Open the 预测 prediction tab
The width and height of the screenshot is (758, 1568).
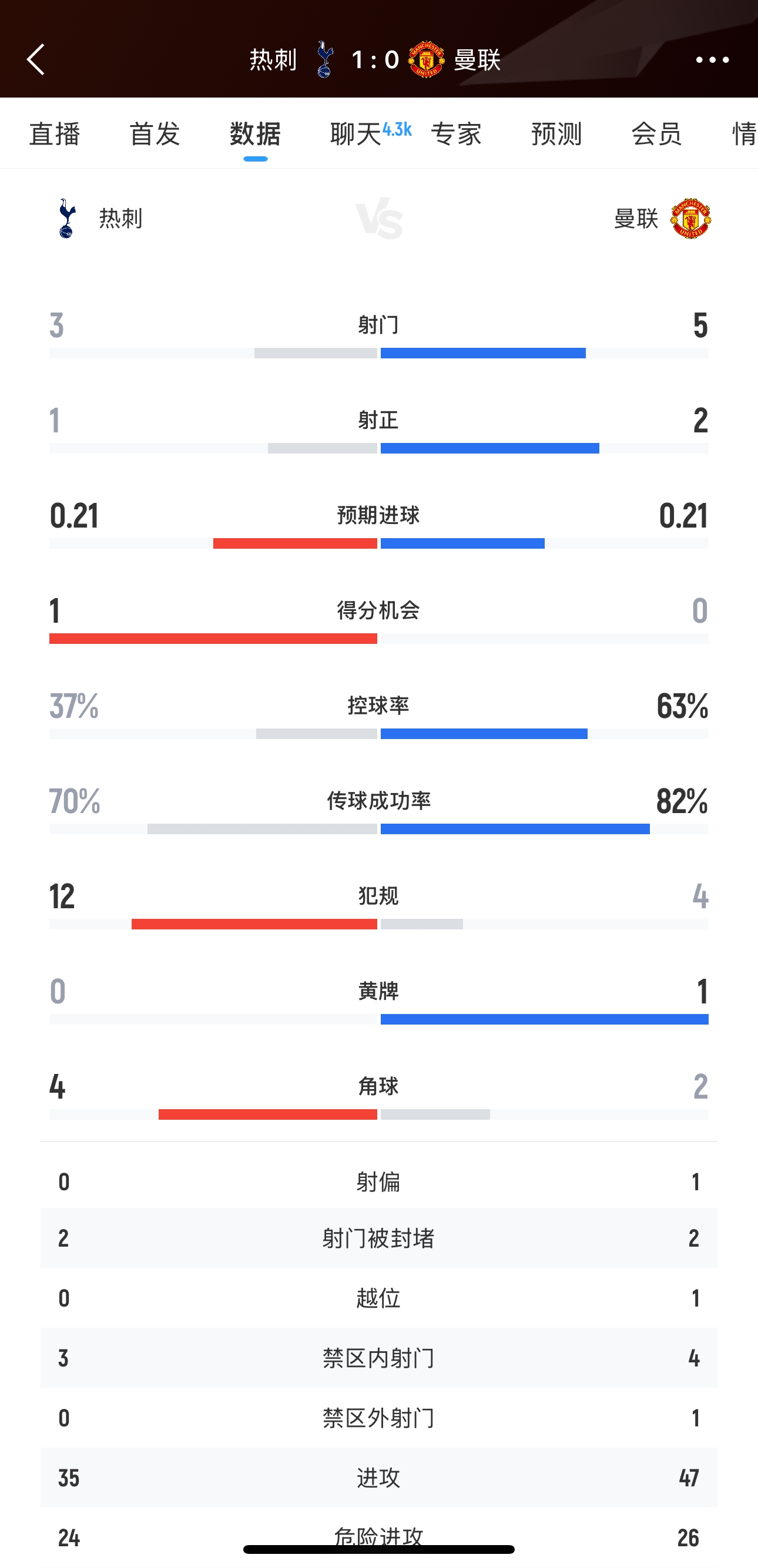pos(556,133)
